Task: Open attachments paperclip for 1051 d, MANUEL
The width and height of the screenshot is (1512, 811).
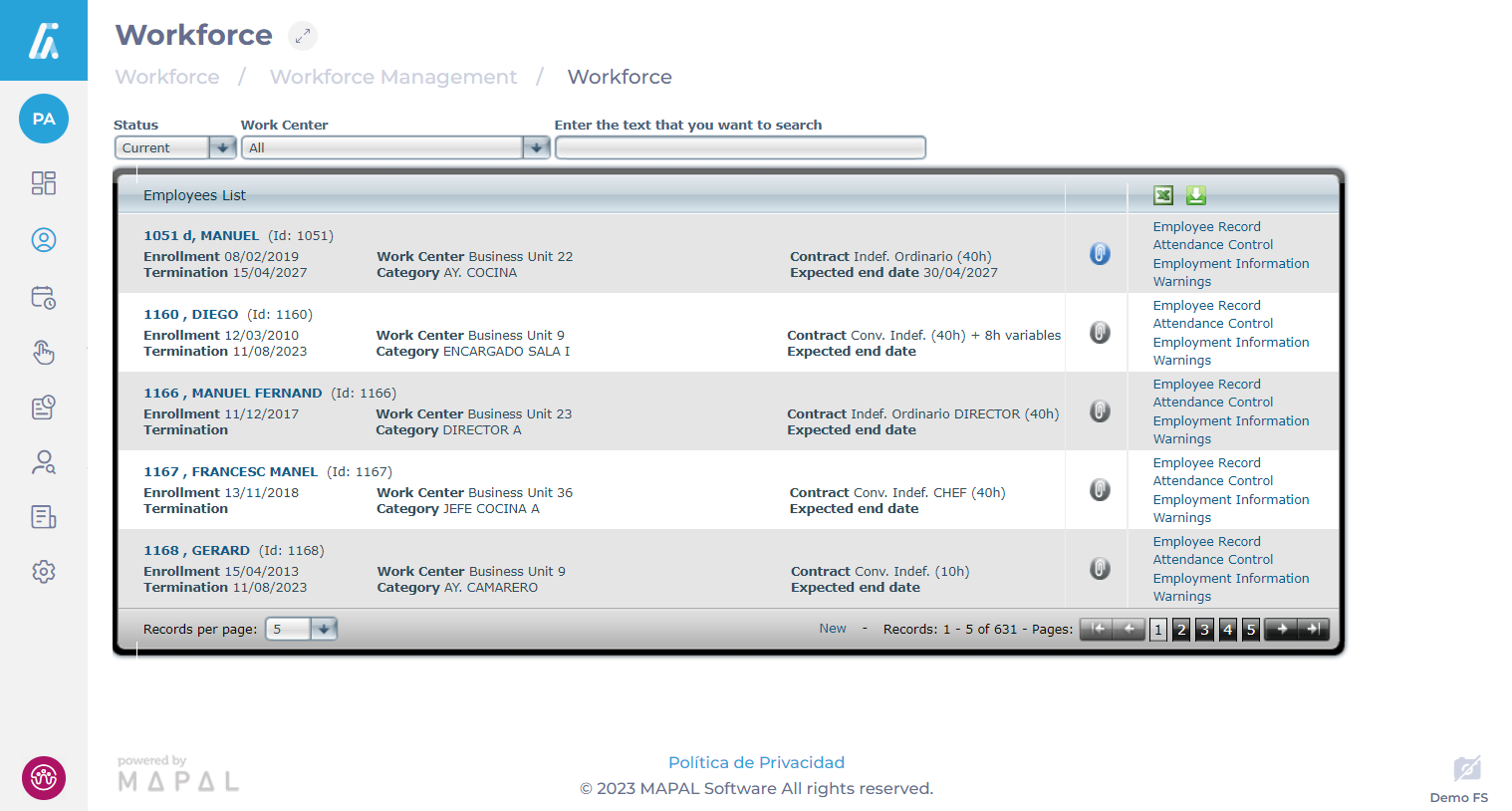Action: point(1100,254)
